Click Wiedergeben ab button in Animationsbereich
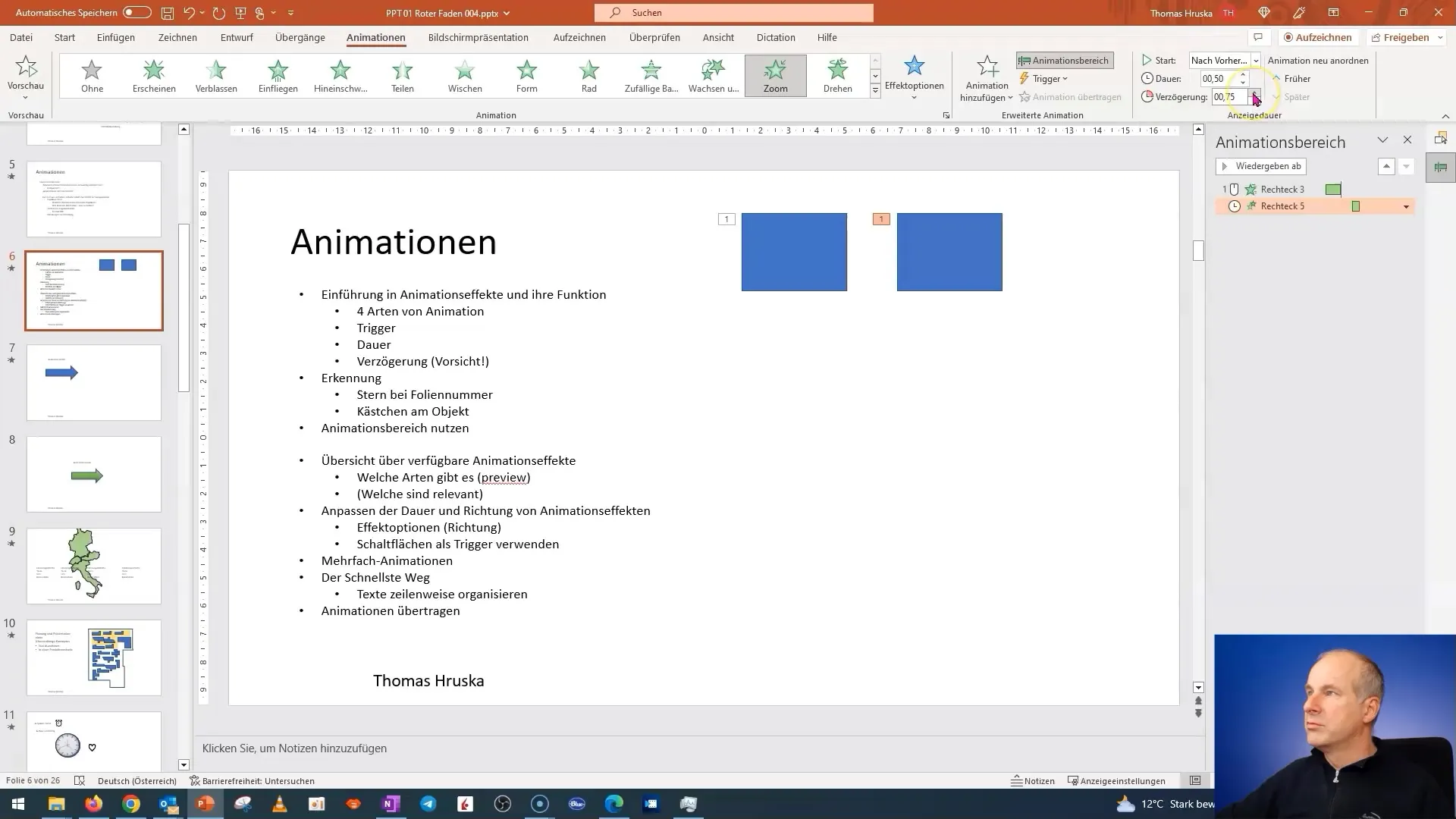Screen dimensions: 1456x819 pyautogui.click(x=1262, y=165)
